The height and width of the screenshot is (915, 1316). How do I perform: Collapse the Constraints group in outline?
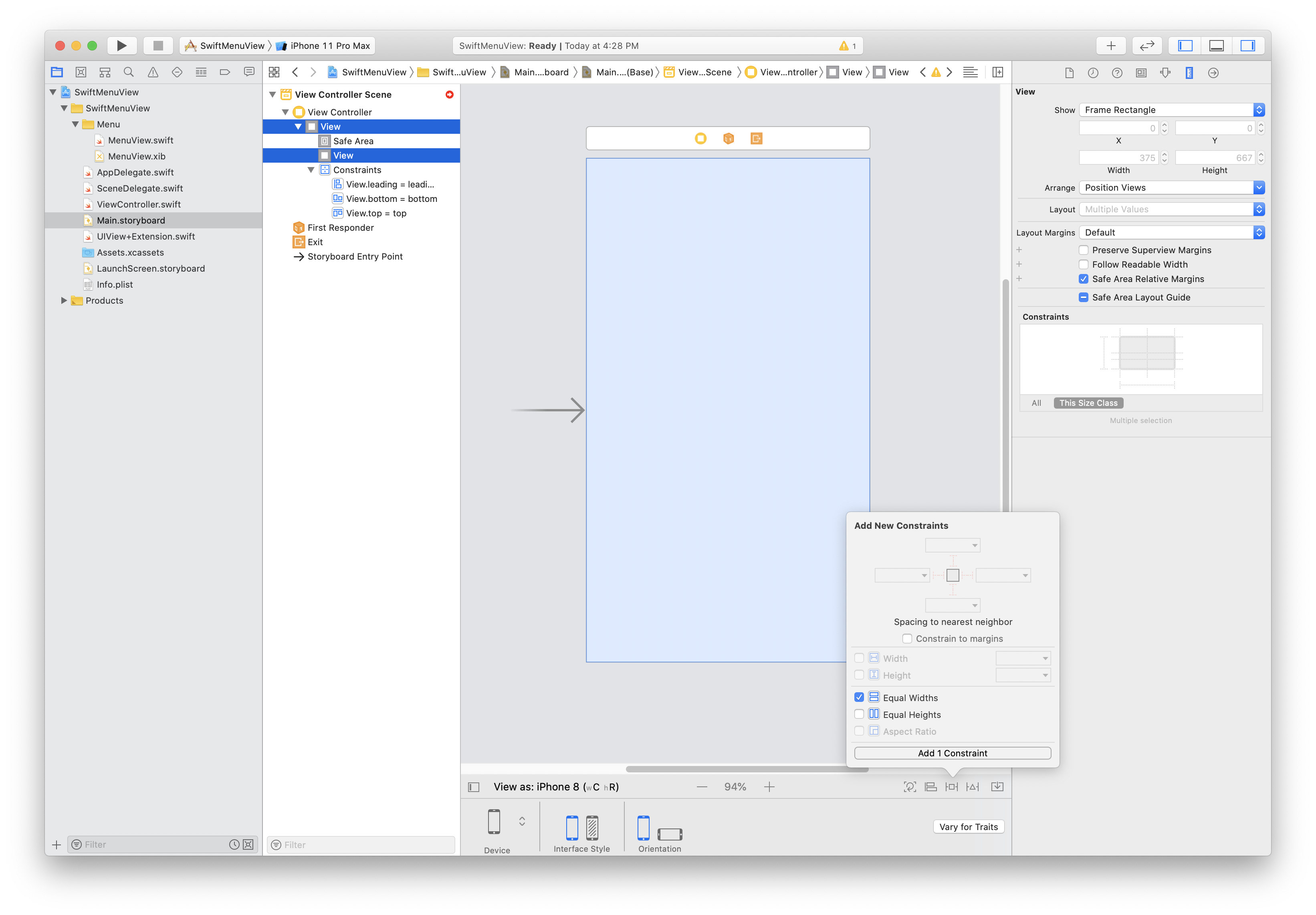(x=311, y=170)
